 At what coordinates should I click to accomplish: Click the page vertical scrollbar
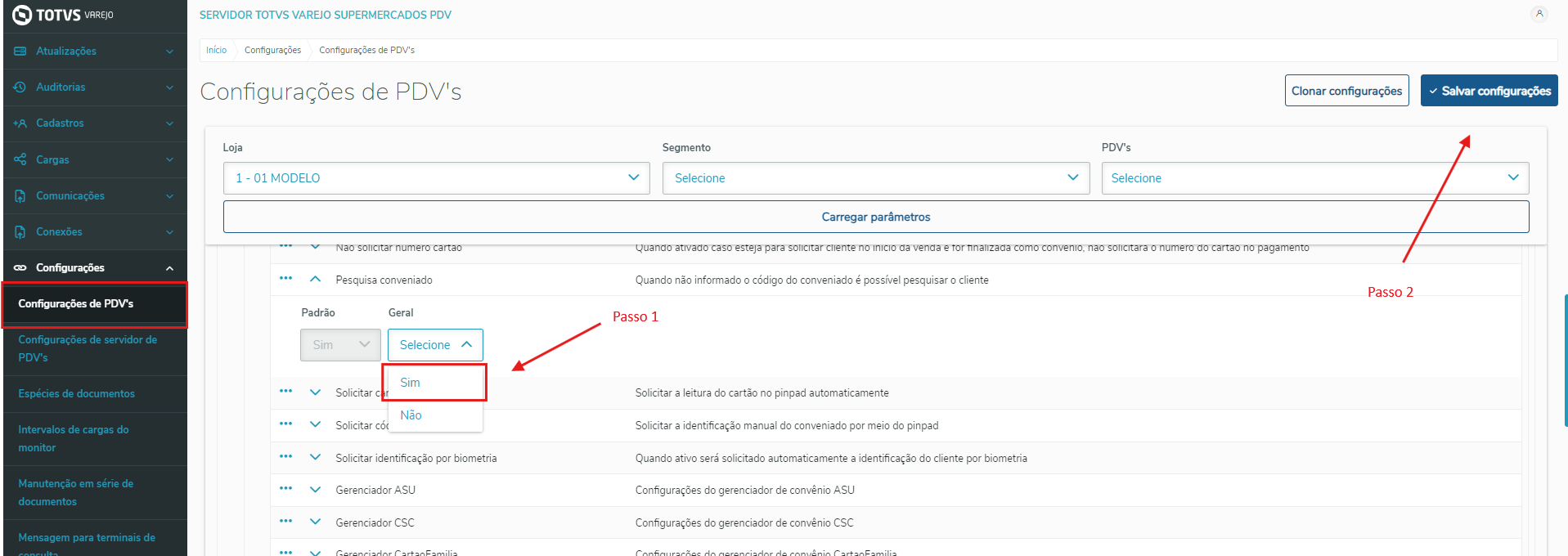[x=1565, y=360]
